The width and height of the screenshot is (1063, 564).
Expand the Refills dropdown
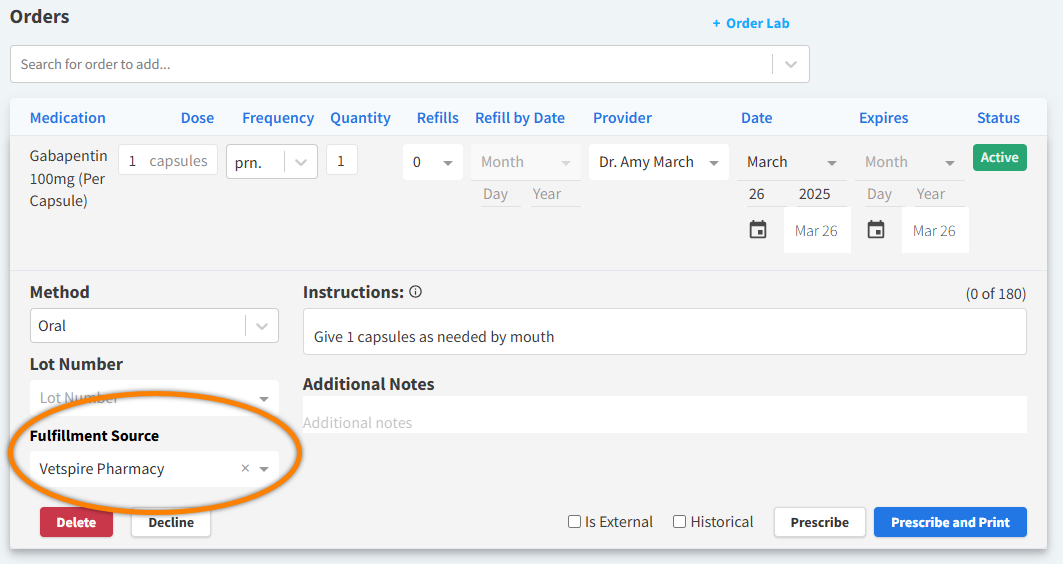coord(446,162)
